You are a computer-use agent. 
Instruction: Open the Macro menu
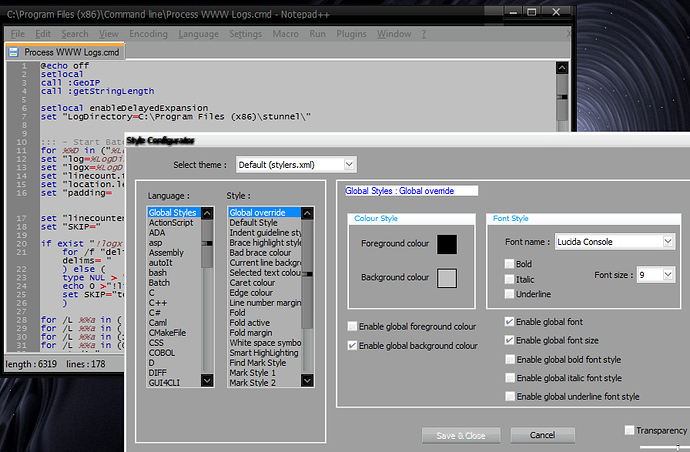click(285, 34)
